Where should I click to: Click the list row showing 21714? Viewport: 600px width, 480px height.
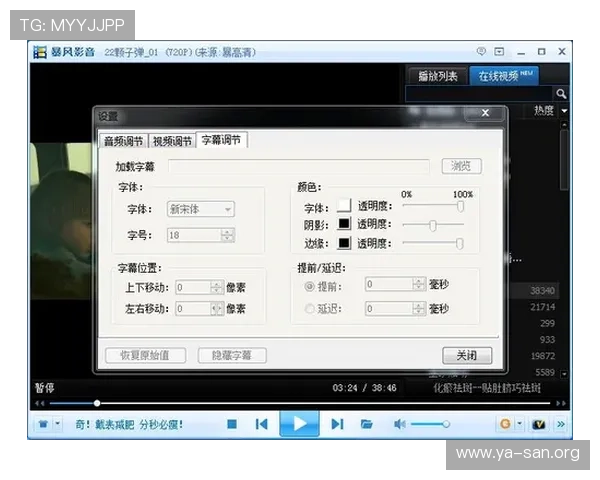click(x=534, y=307)
